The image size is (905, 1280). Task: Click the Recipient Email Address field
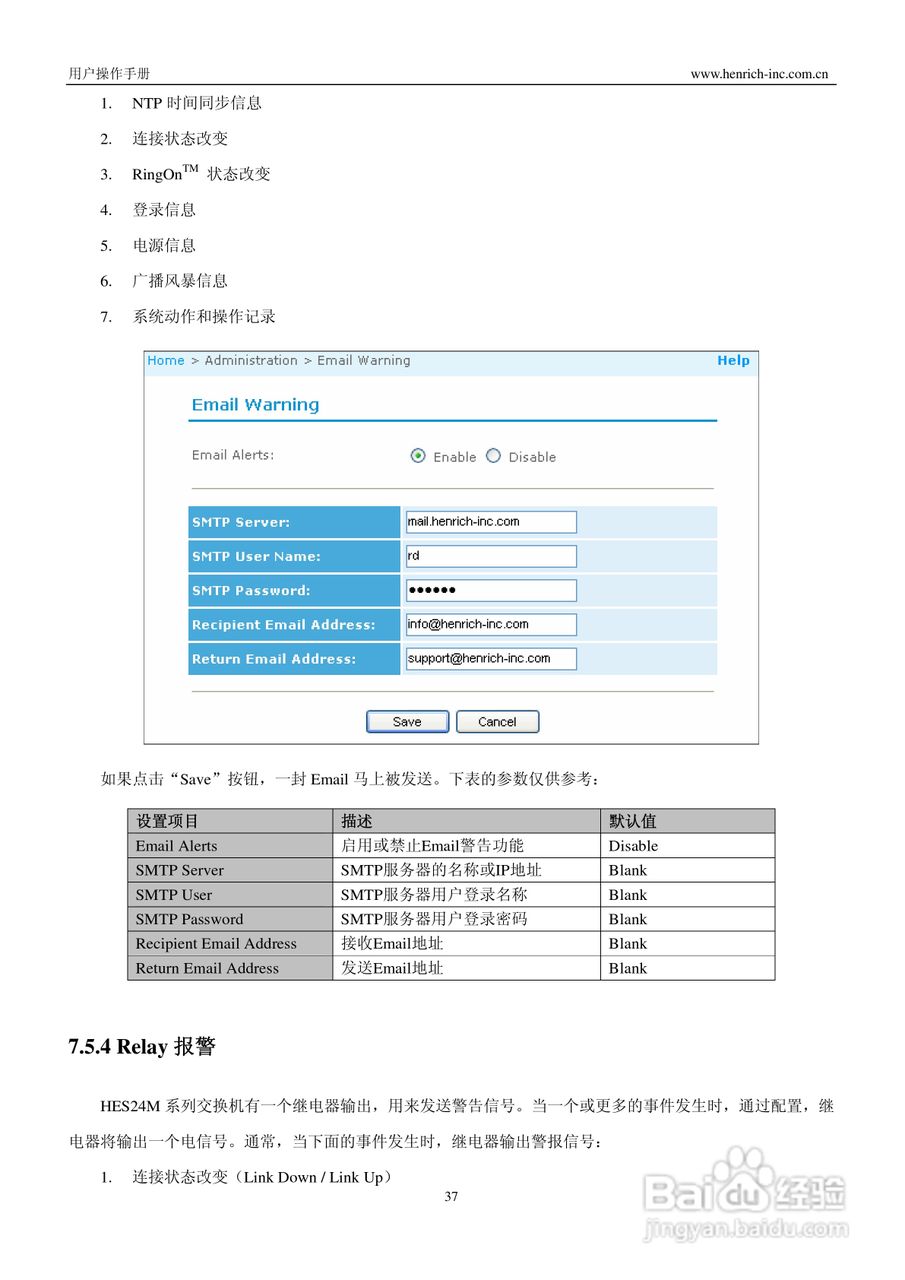pos(490,624)
